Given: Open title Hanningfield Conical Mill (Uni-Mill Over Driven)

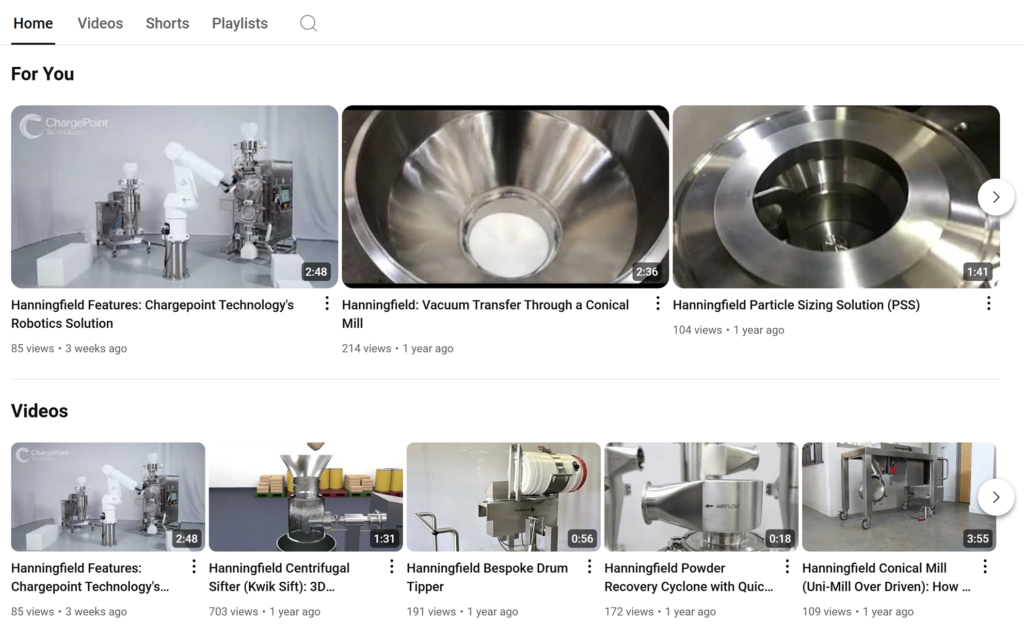Looking at the screenshot, I should [x=886, y=577].
